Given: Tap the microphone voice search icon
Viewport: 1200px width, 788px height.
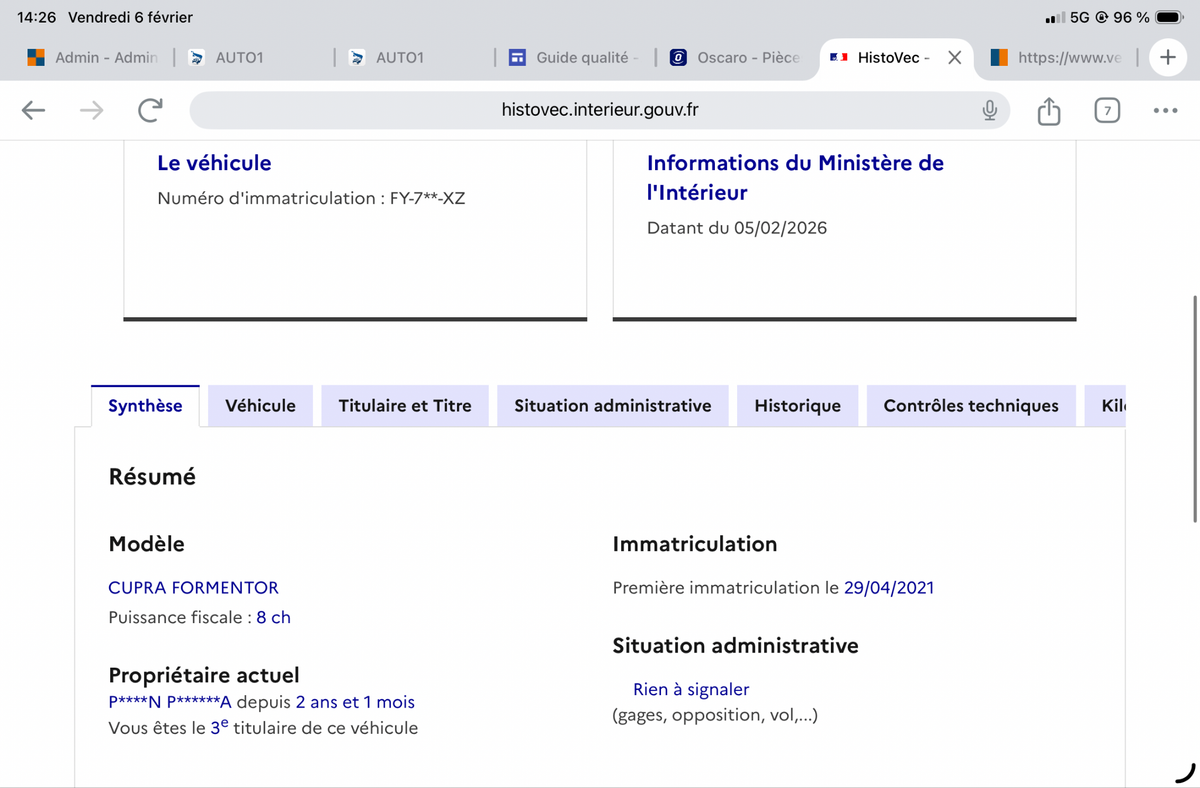Looking at the screenshot, I should (989, 110).
